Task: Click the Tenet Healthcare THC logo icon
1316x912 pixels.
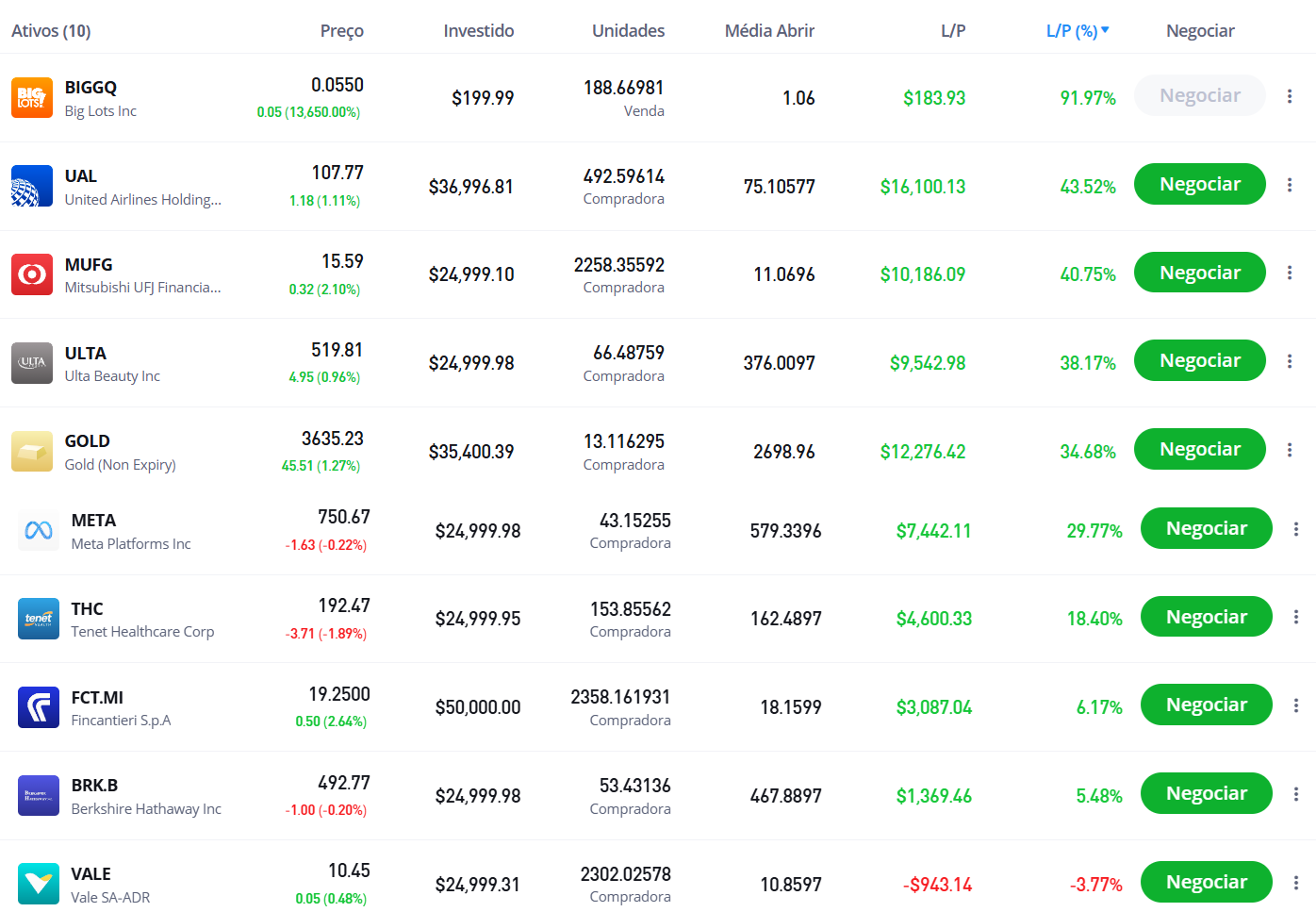Action: click(39, 619)
